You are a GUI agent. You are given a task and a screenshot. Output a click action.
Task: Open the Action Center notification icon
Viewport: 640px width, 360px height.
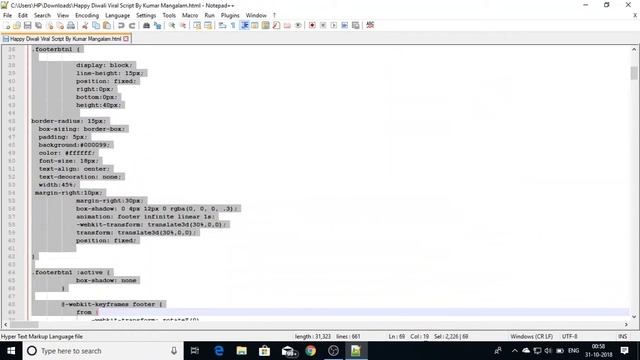[624, 351]
